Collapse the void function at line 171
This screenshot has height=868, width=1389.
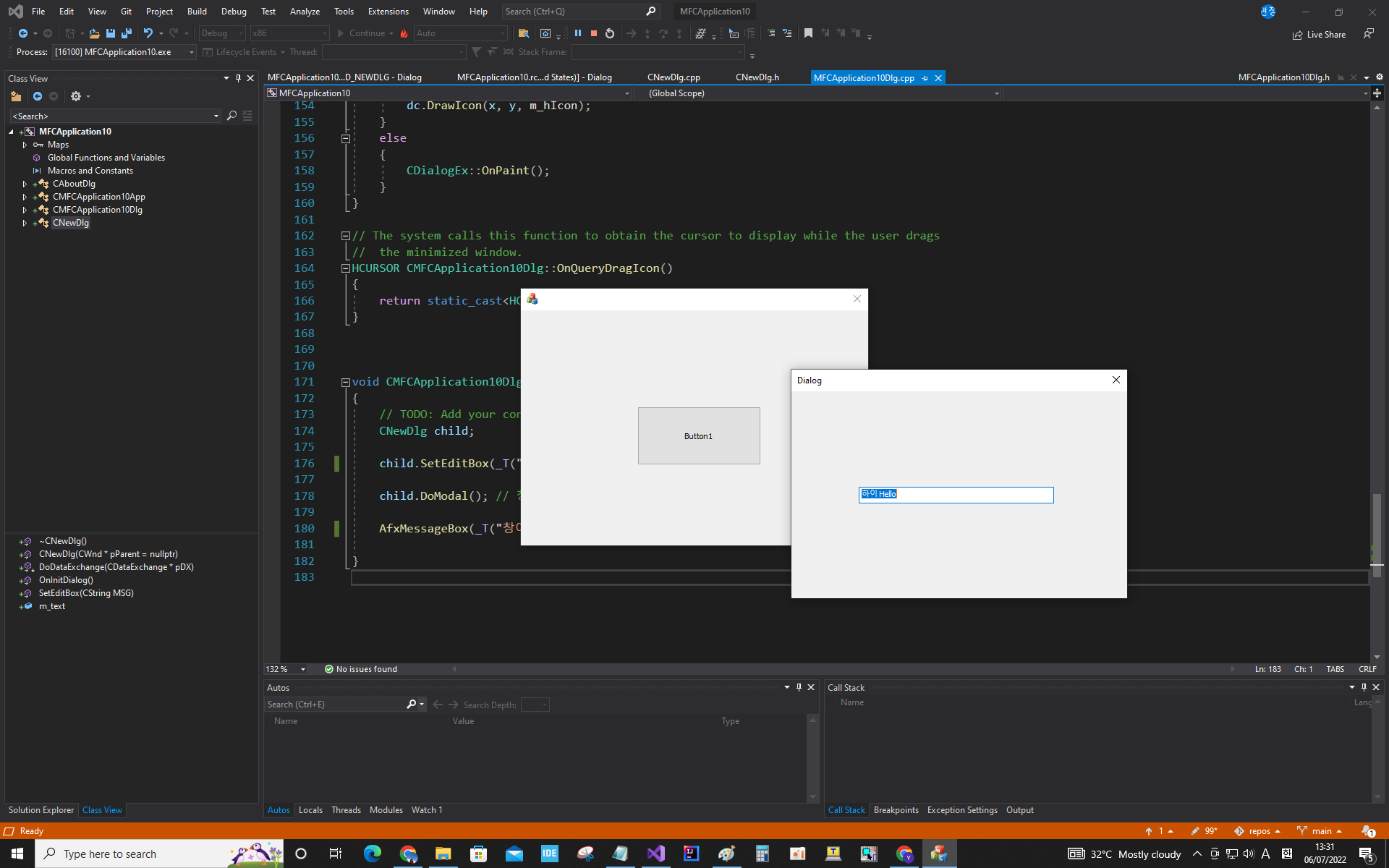[346, 382]
